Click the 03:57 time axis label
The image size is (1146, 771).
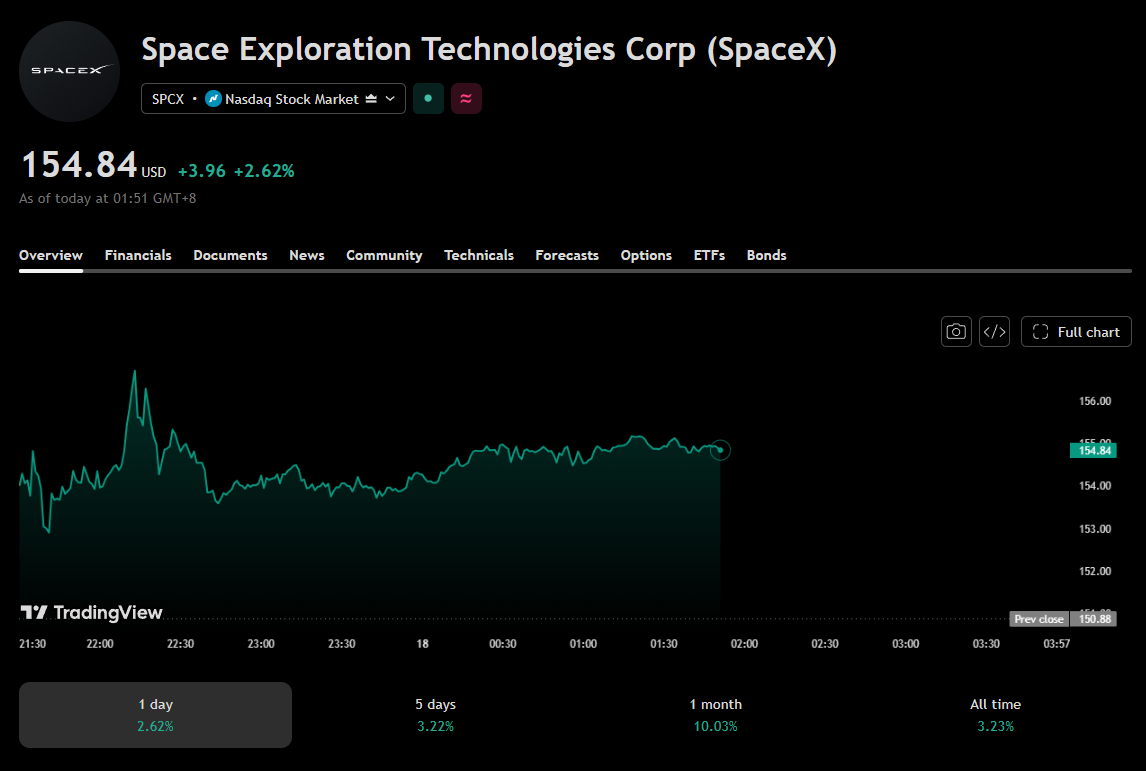(x=1056, y=644)
